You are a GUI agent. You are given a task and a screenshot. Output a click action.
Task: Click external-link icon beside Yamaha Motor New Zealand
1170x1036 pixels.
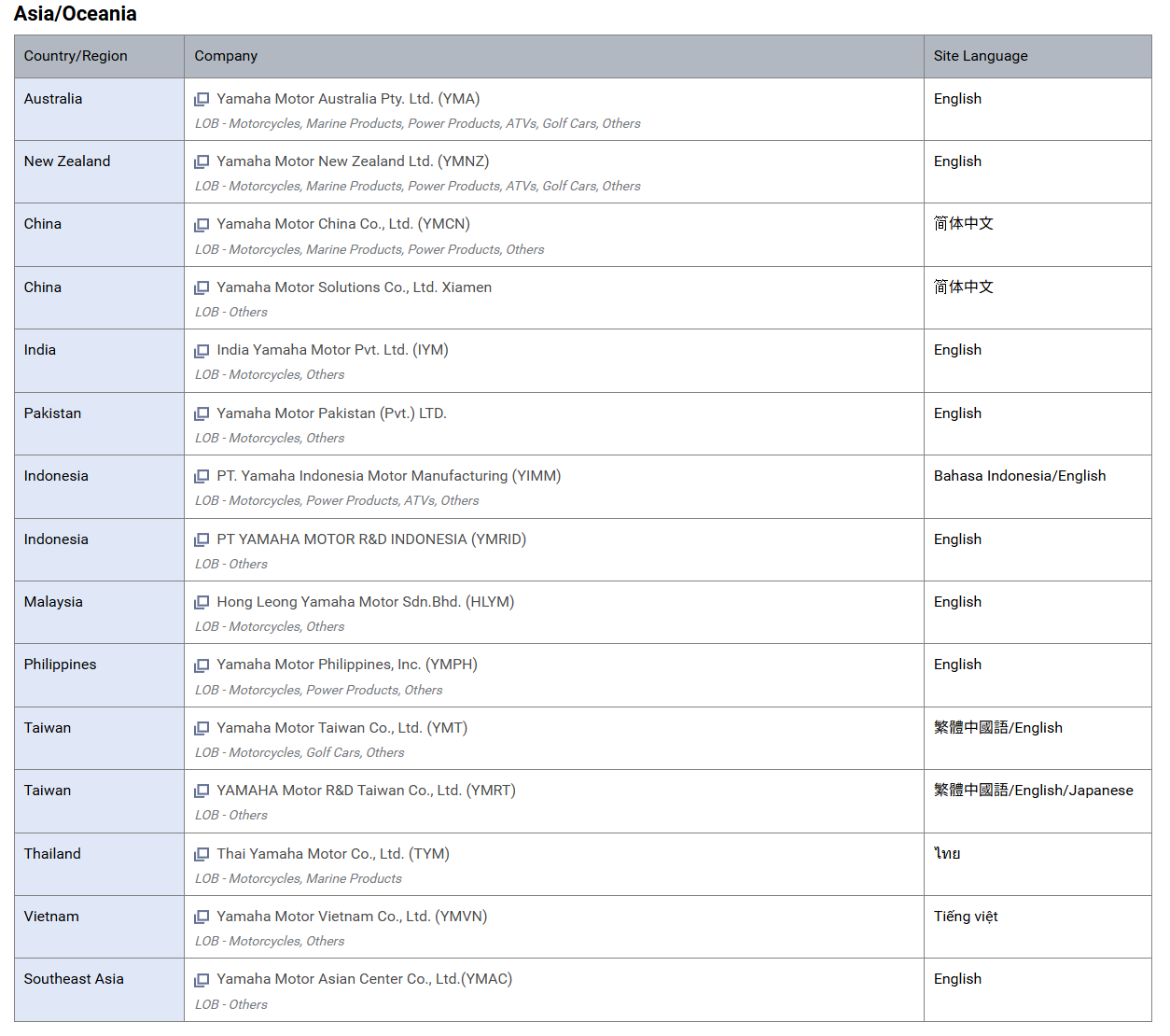tap(202, 161)
